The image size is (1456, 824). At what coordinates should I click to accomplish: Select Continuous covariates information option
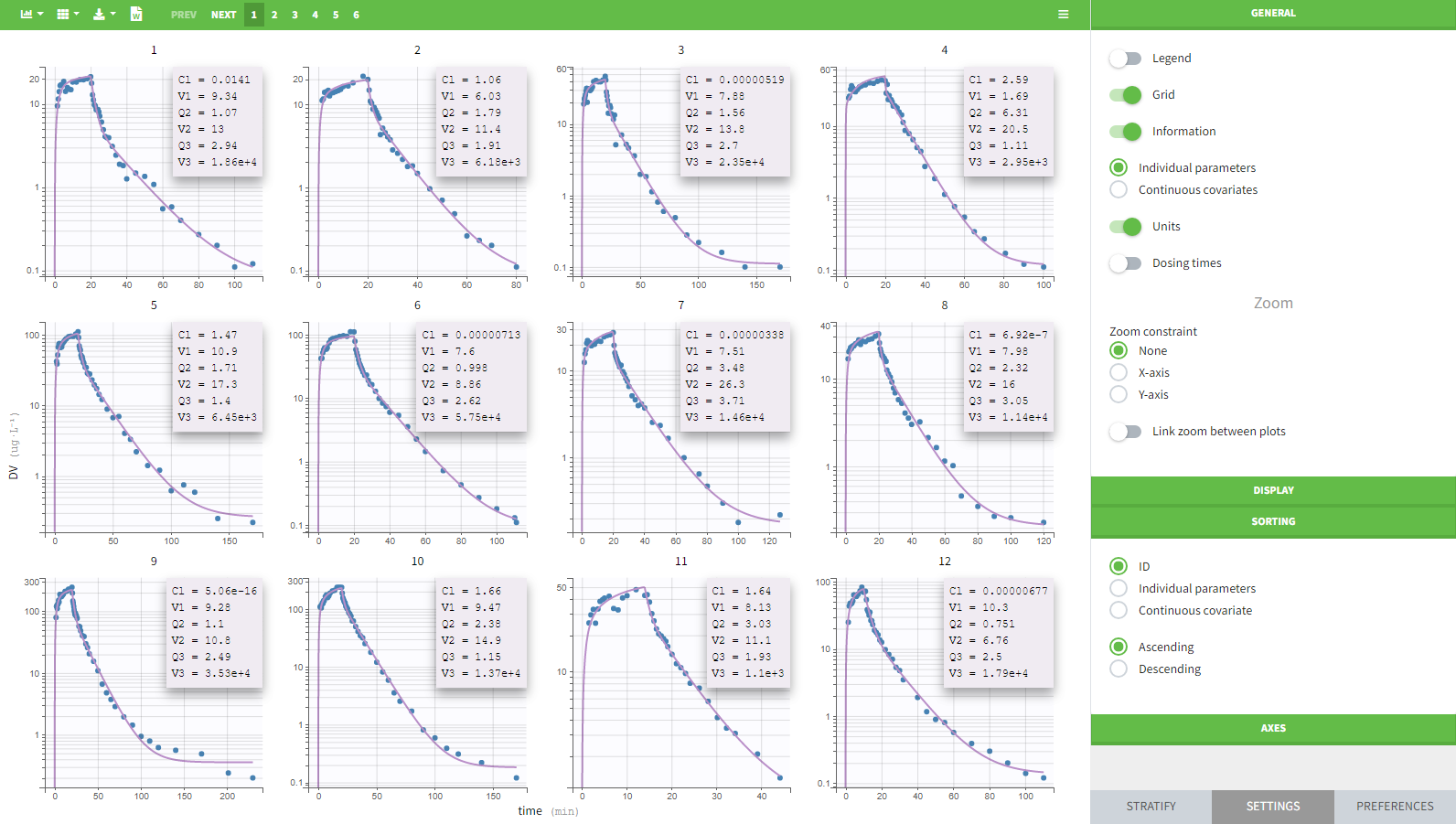[x=1119, y=190]
